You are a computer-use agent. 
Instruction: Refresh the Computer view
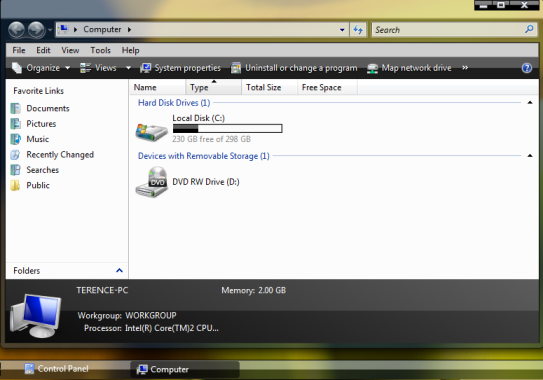tap(358, 30)
